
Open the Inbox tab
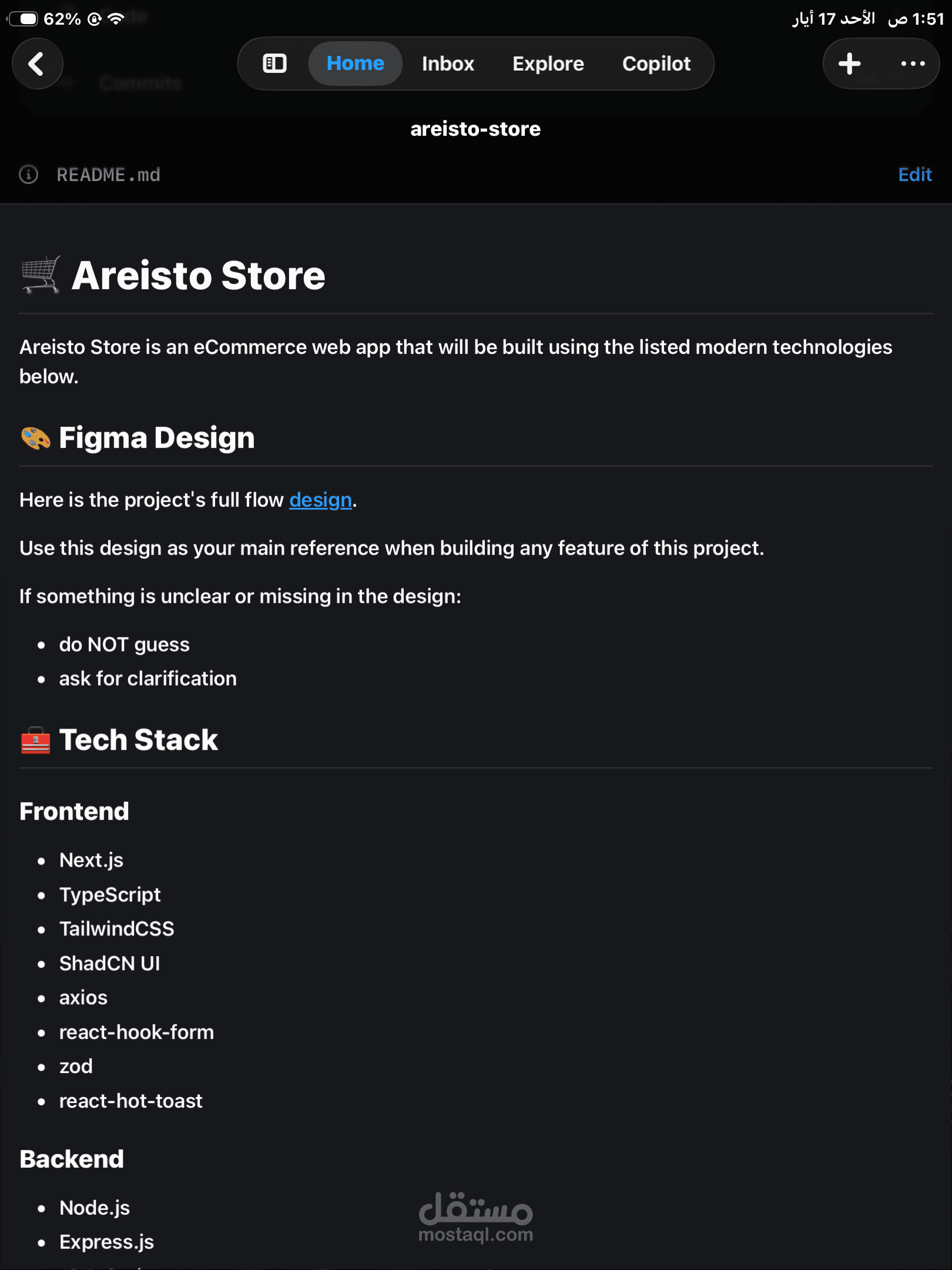click(x=448, y=63)
